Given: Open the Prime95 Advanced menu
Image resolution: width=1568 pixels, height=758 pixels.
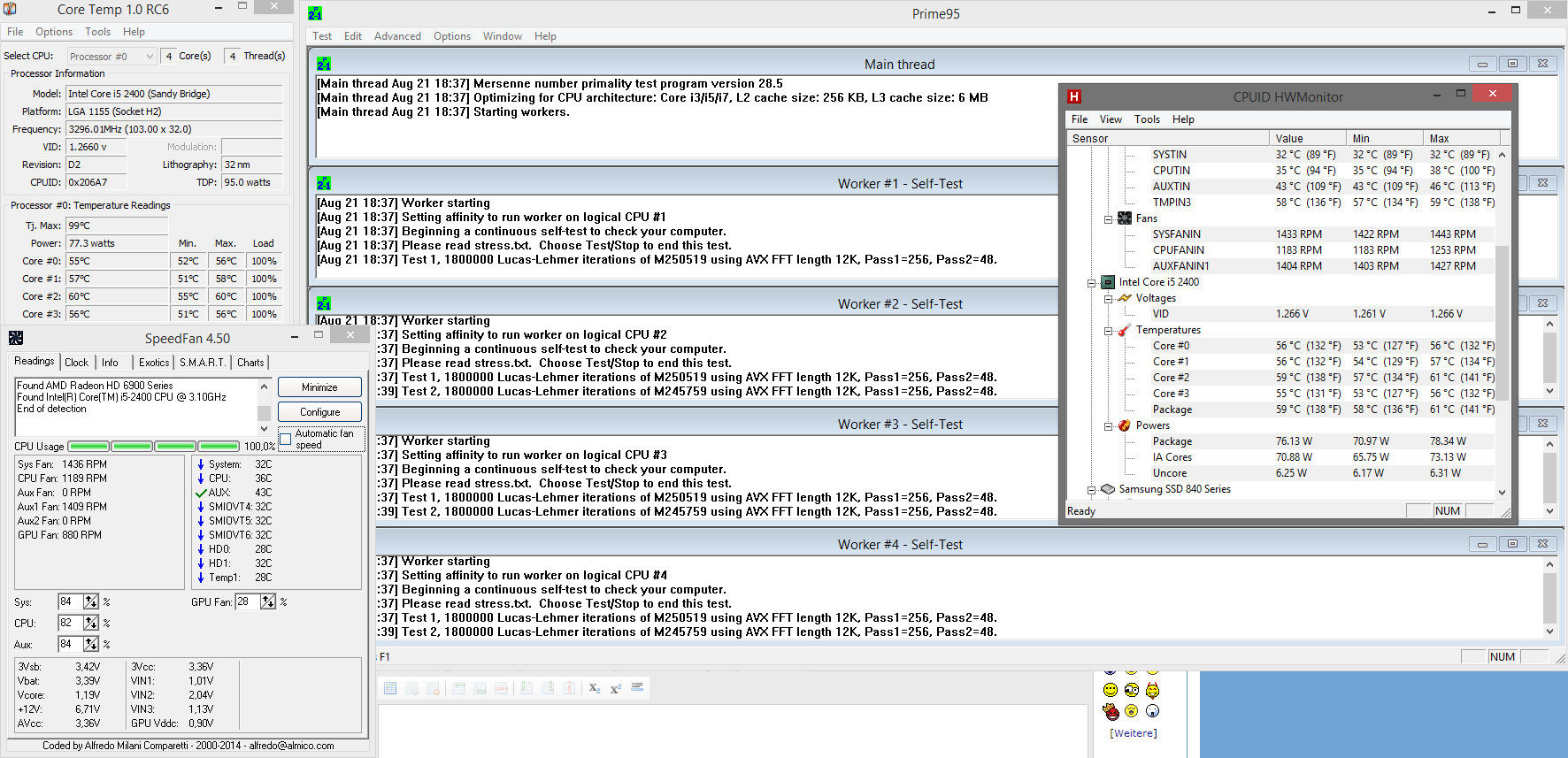Looking at the screenshot, I should [x=397, y=36].
